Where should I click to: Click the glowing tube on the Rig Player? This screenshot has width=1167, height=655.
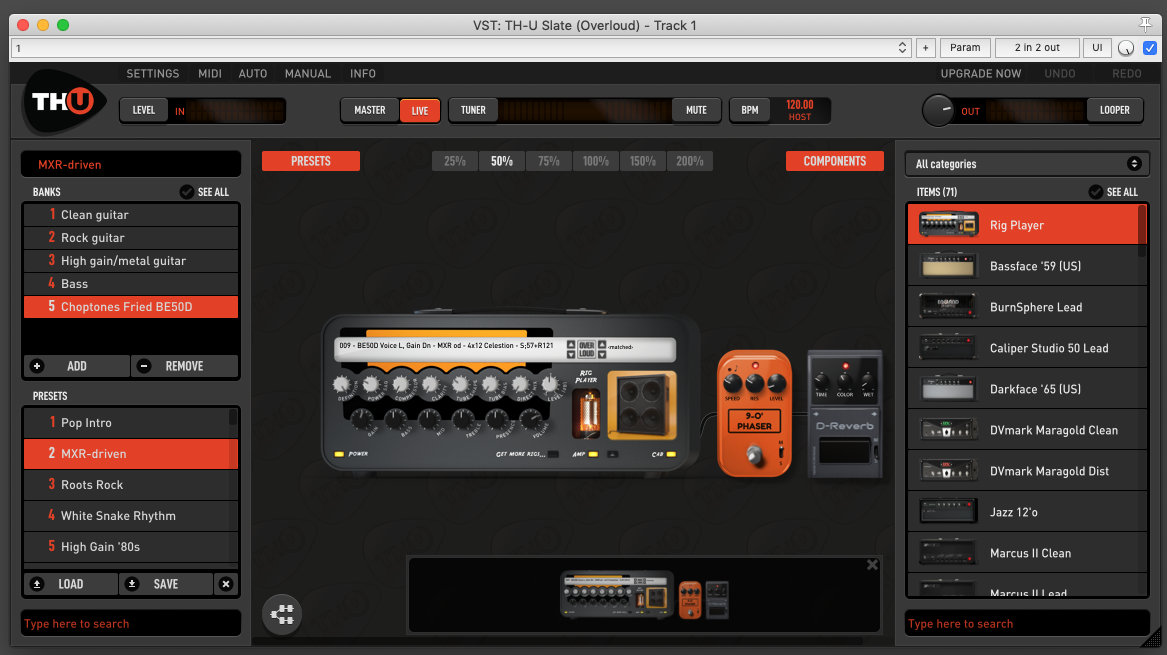pos(586,413)
